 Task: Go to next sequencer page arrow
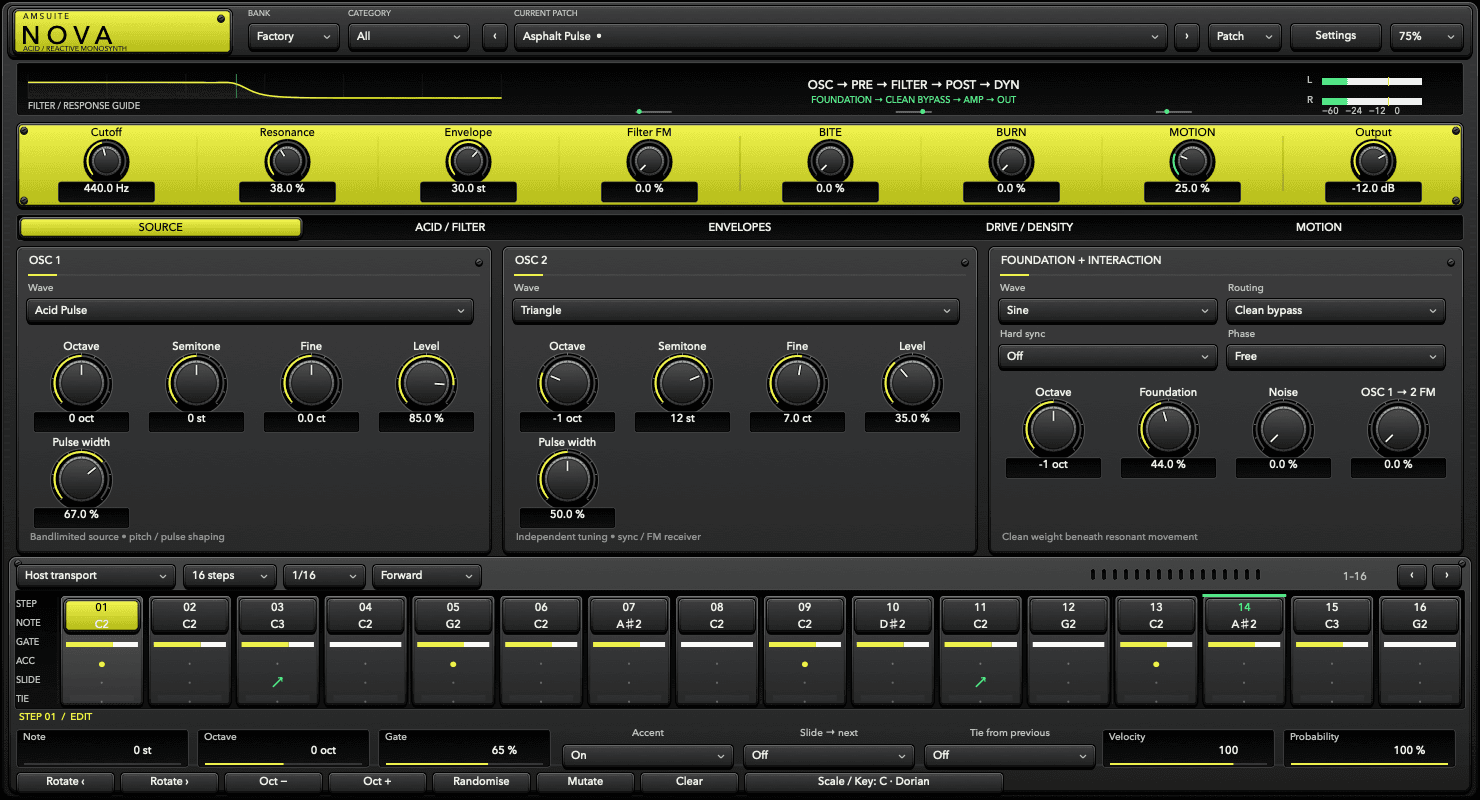[x=1447, y=575]
